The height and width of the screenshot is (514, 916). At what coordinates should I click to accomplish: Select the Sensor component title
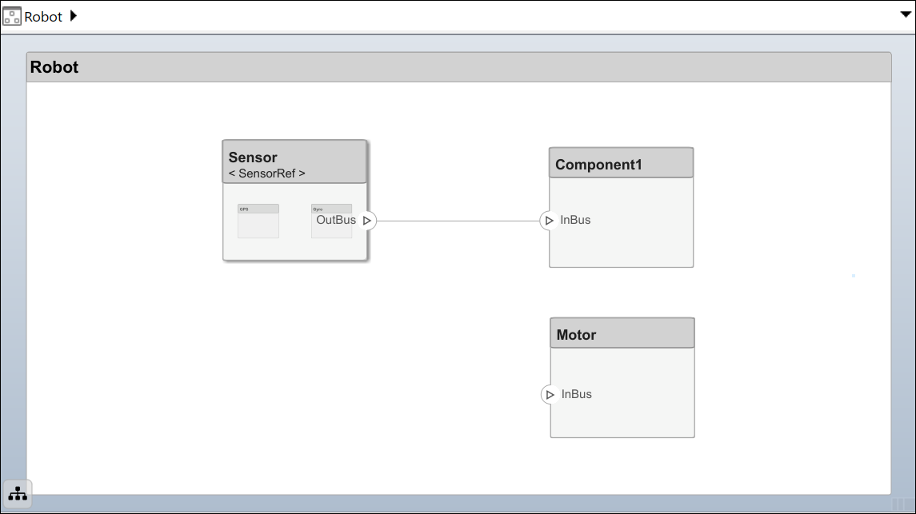coord(253,157)
